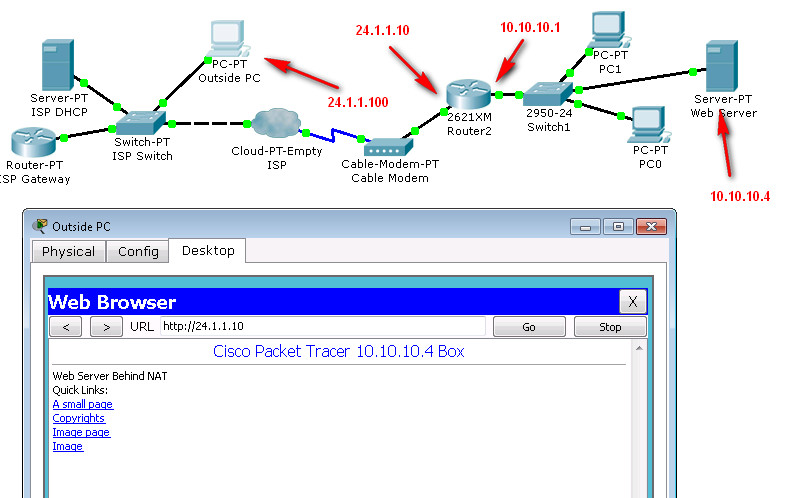Select the Desktop tab
Viewport: 803px width, 498px height.
click(x=208, y=251)
